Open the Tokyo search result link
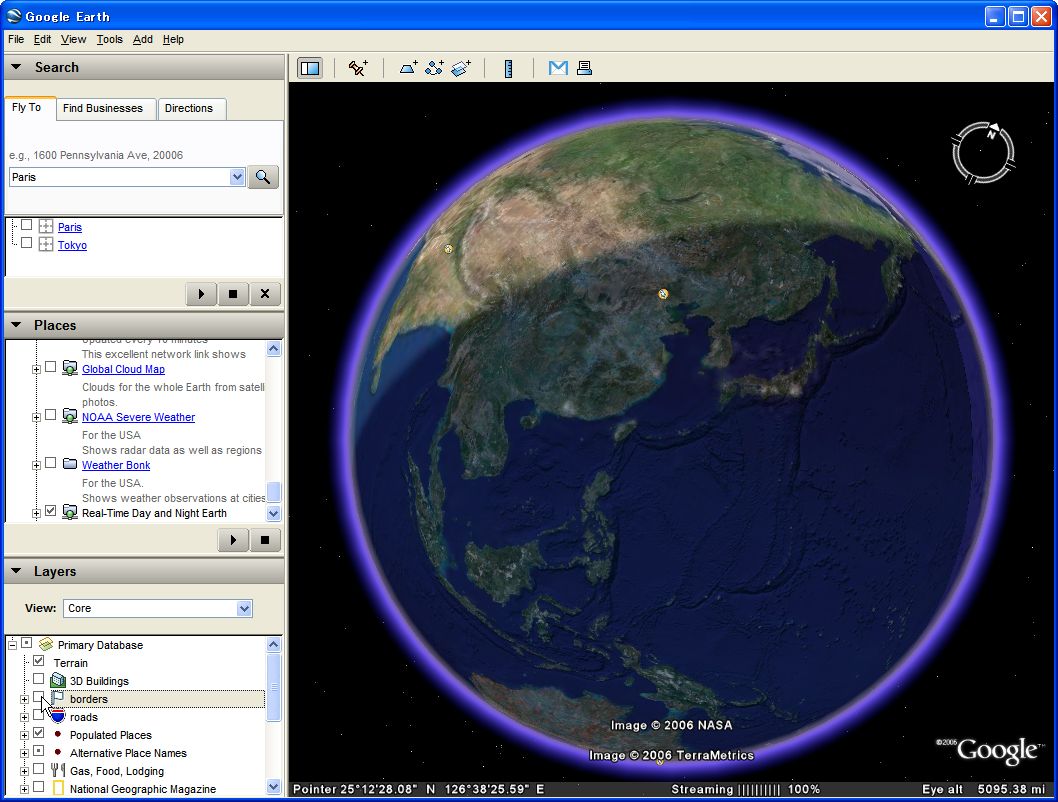This screenshot has height=802, width=1058. pos(72,246)
